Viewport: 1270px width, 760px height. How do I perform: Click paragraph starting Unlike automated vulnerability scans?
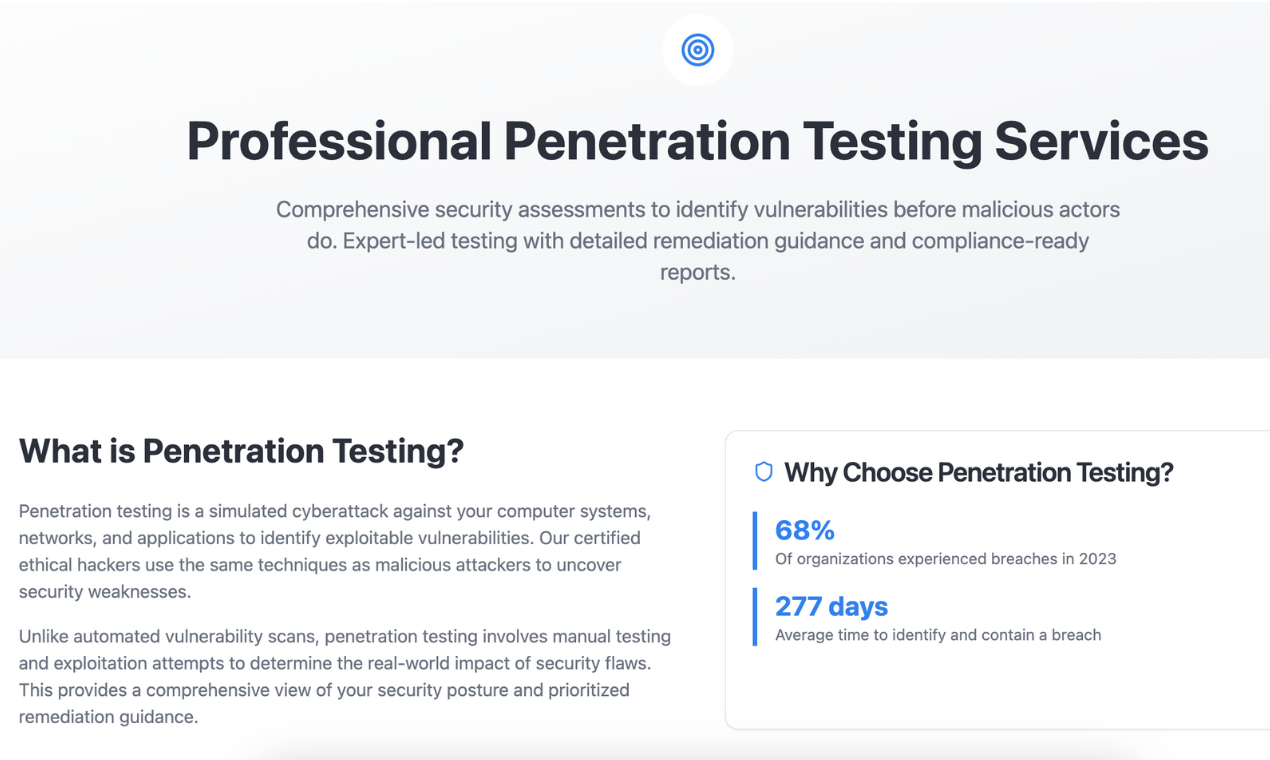(344, 676)
